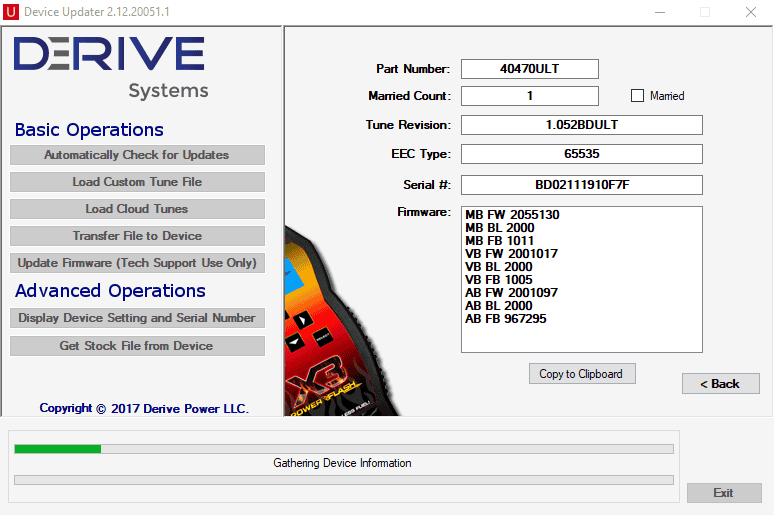Open Display Device Setting and Serial Number
The image size is (774, 515).
(137, 318)
